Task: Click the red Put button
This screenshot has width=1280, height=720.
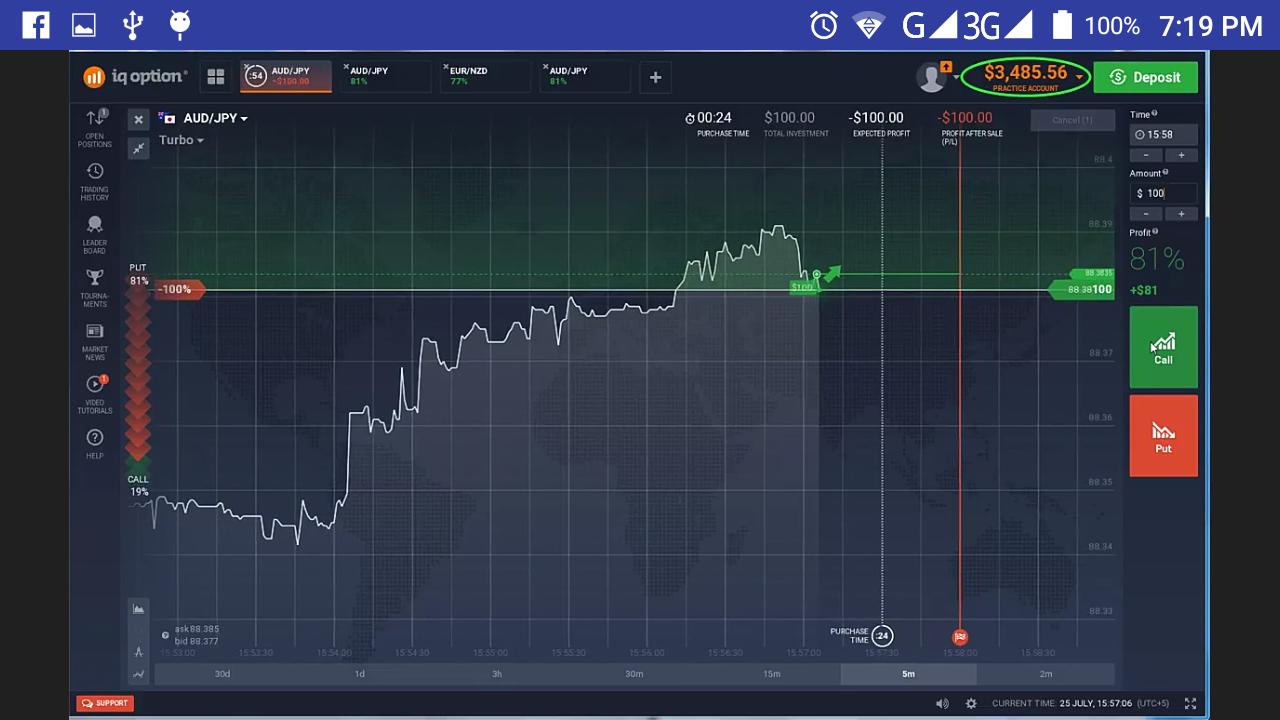Action: pos(1163,436)
